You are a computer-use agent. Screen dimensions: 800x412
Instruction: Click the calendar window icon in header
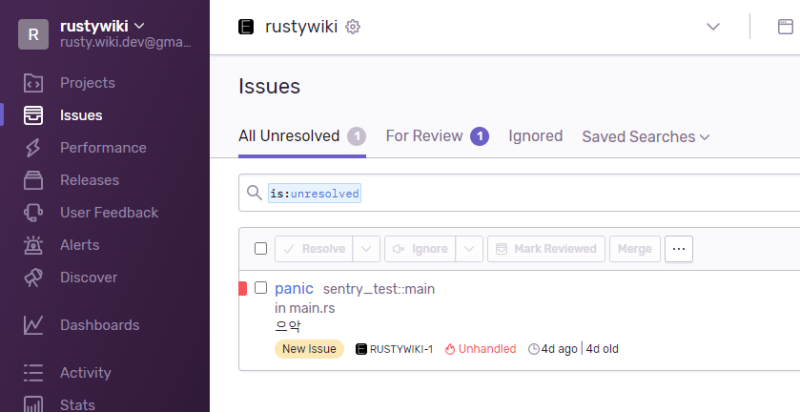click(786, 27)
